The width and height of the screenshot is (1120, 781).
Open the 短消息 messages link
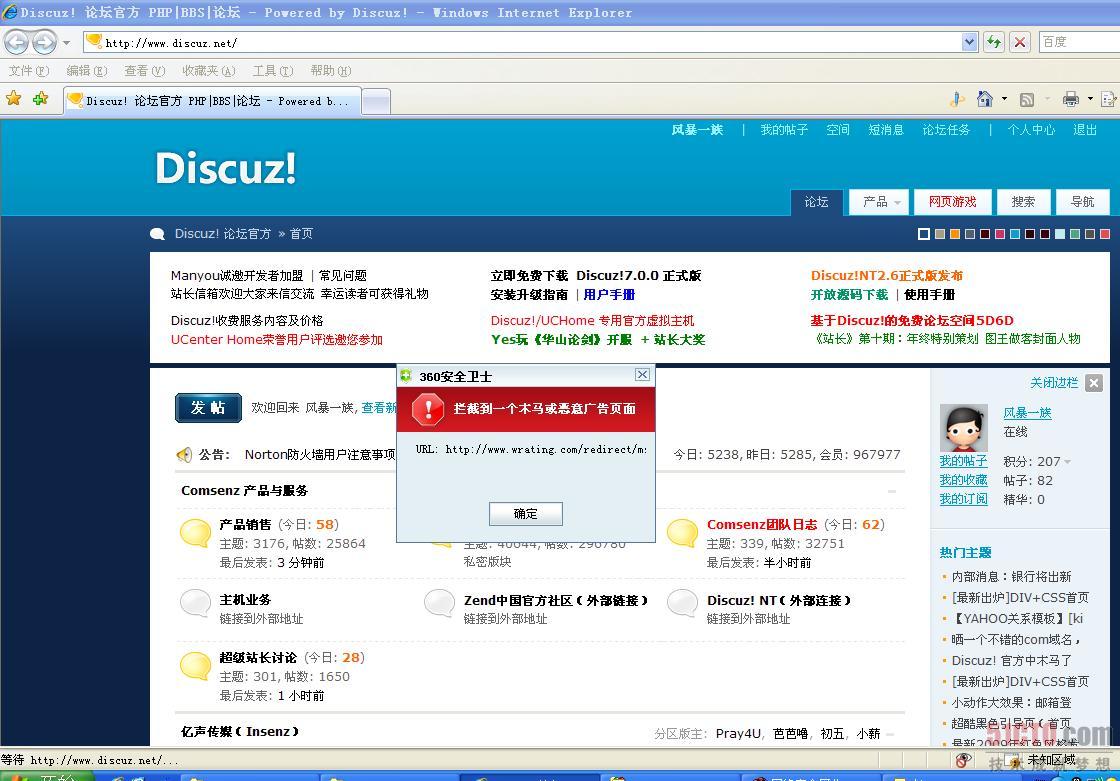(886, 129)
